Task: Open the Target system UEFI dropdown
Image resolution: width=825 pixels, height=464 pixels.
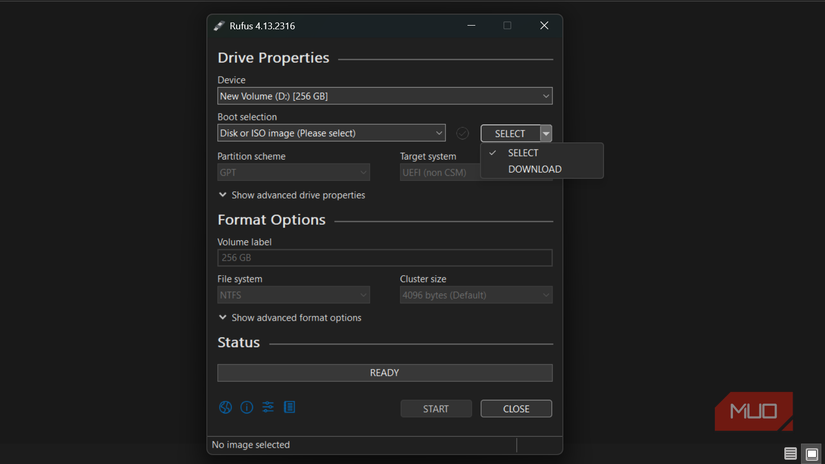Action: pyautogui.click(x=440, y=173)
